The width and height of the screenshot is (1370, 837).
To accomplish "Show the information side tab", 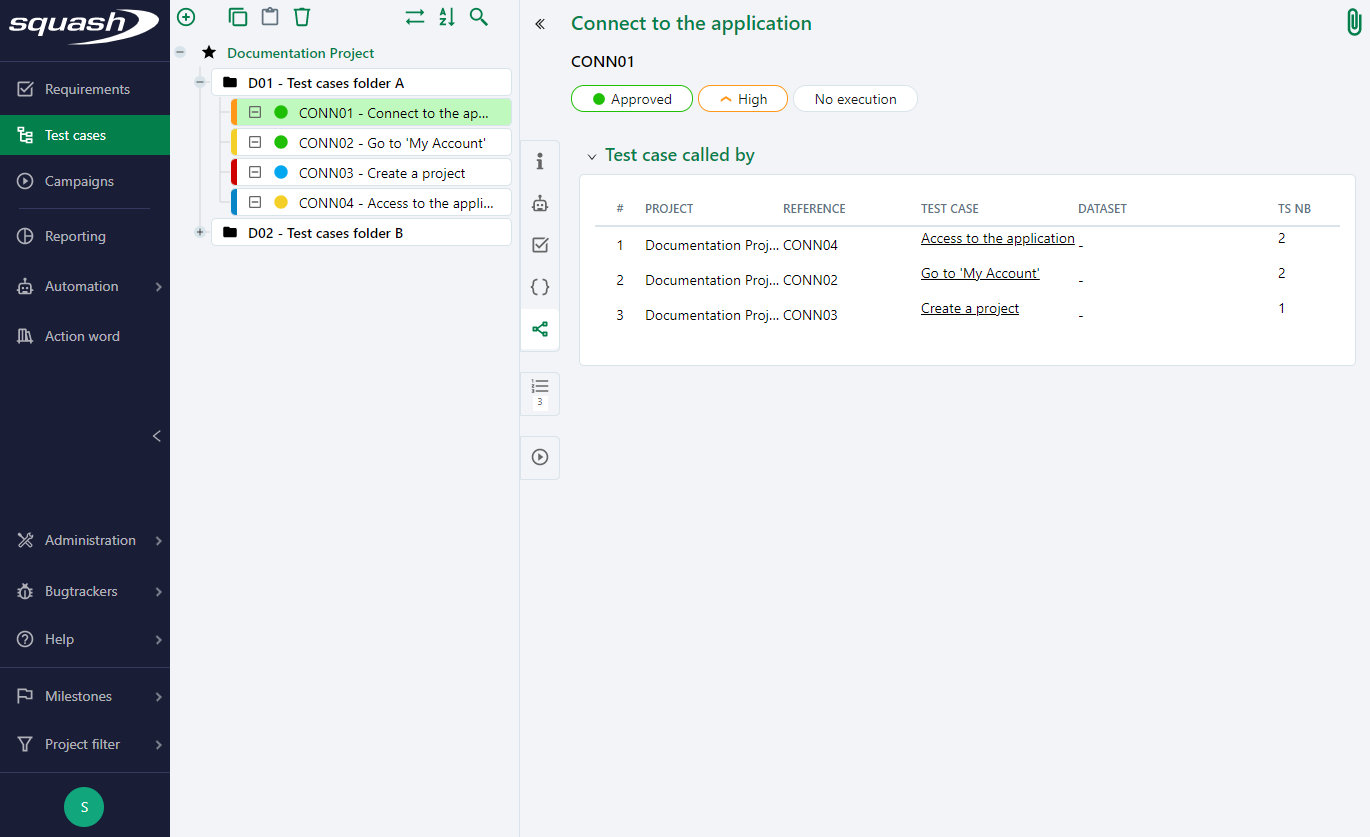I will [540, 161].
